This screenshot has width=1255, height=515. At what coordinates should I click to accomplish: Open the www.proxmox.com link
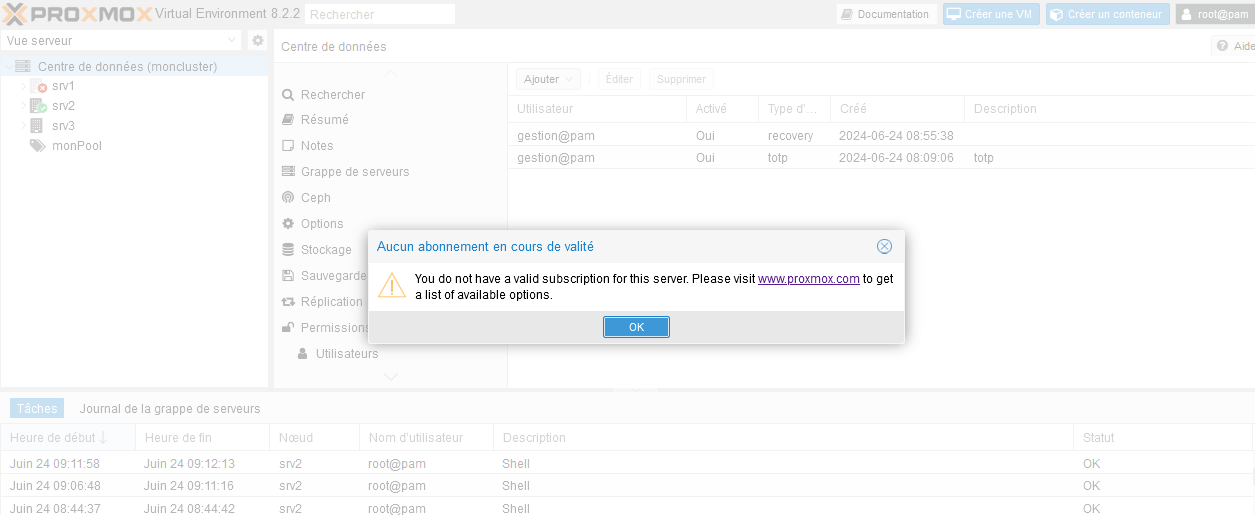[808, 279]
